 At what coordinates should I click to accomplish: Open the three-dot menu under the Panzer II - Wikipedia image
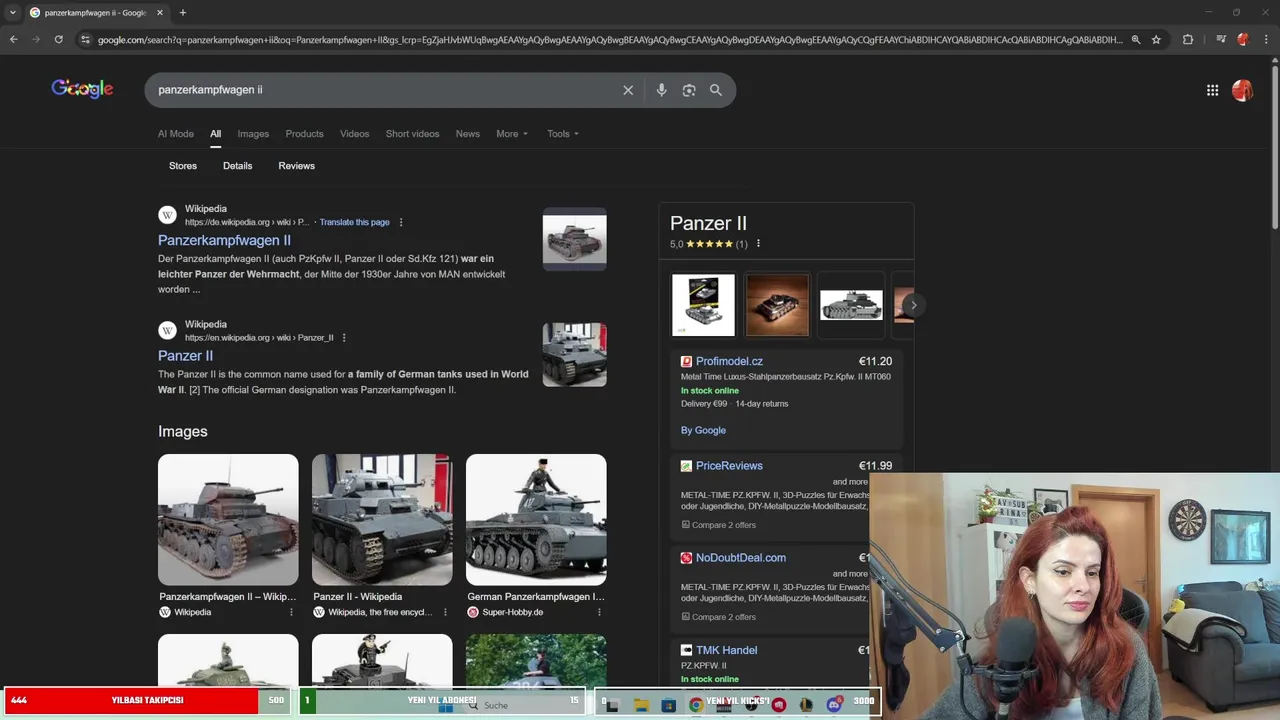pos(446,612)
